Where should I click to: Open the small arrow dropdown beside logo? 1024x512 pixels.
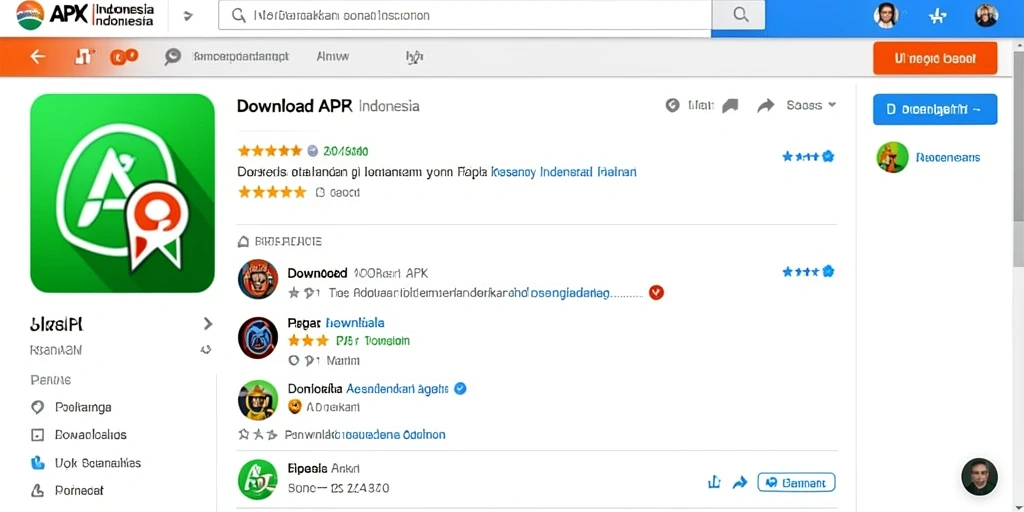click(x=188, y=15)
